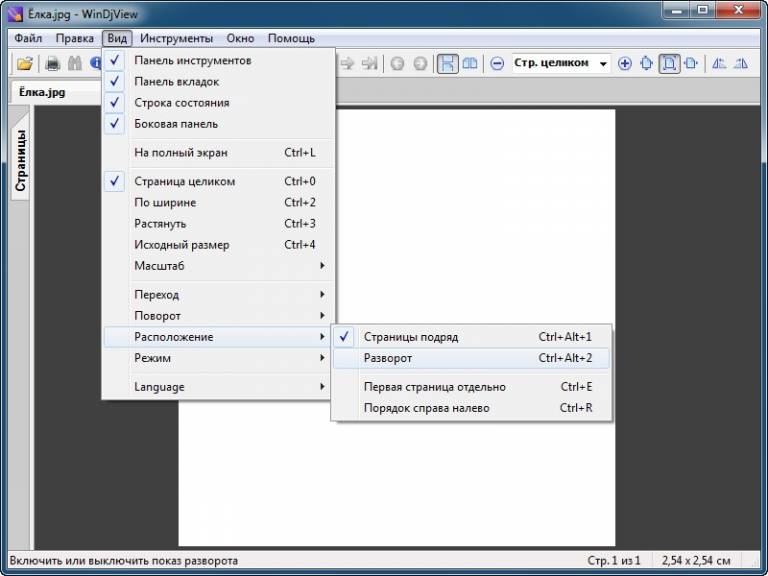Expand the Поворот submenu
Screen dimensions: 768x576
(x=218, y=316)
